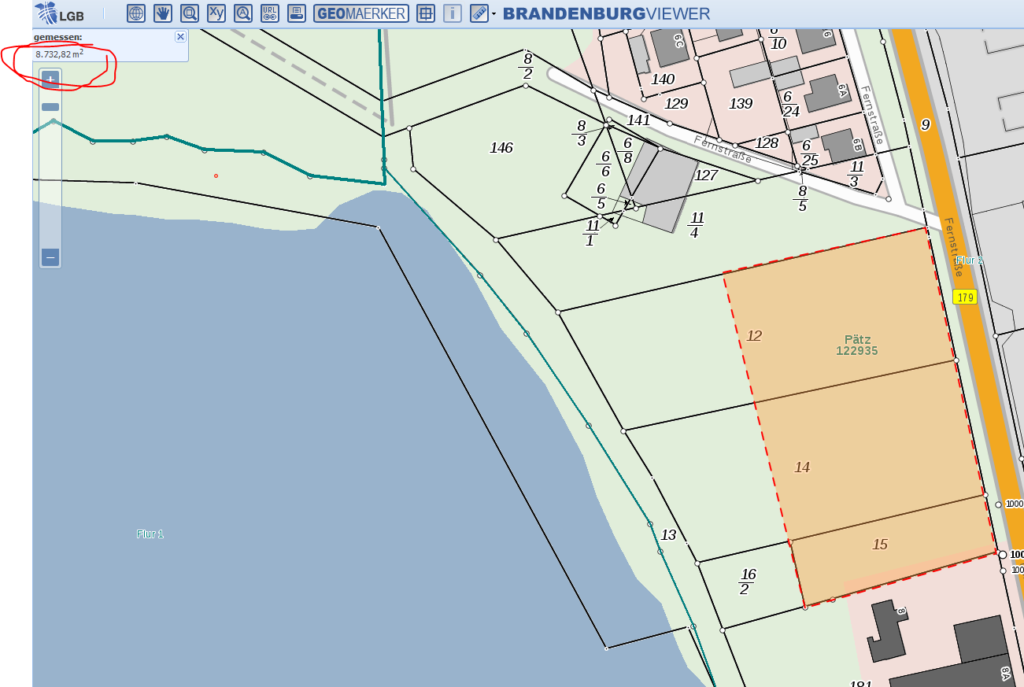Click the zoom slider handle
Screen dimensions: 1024x687
(51, 107)
